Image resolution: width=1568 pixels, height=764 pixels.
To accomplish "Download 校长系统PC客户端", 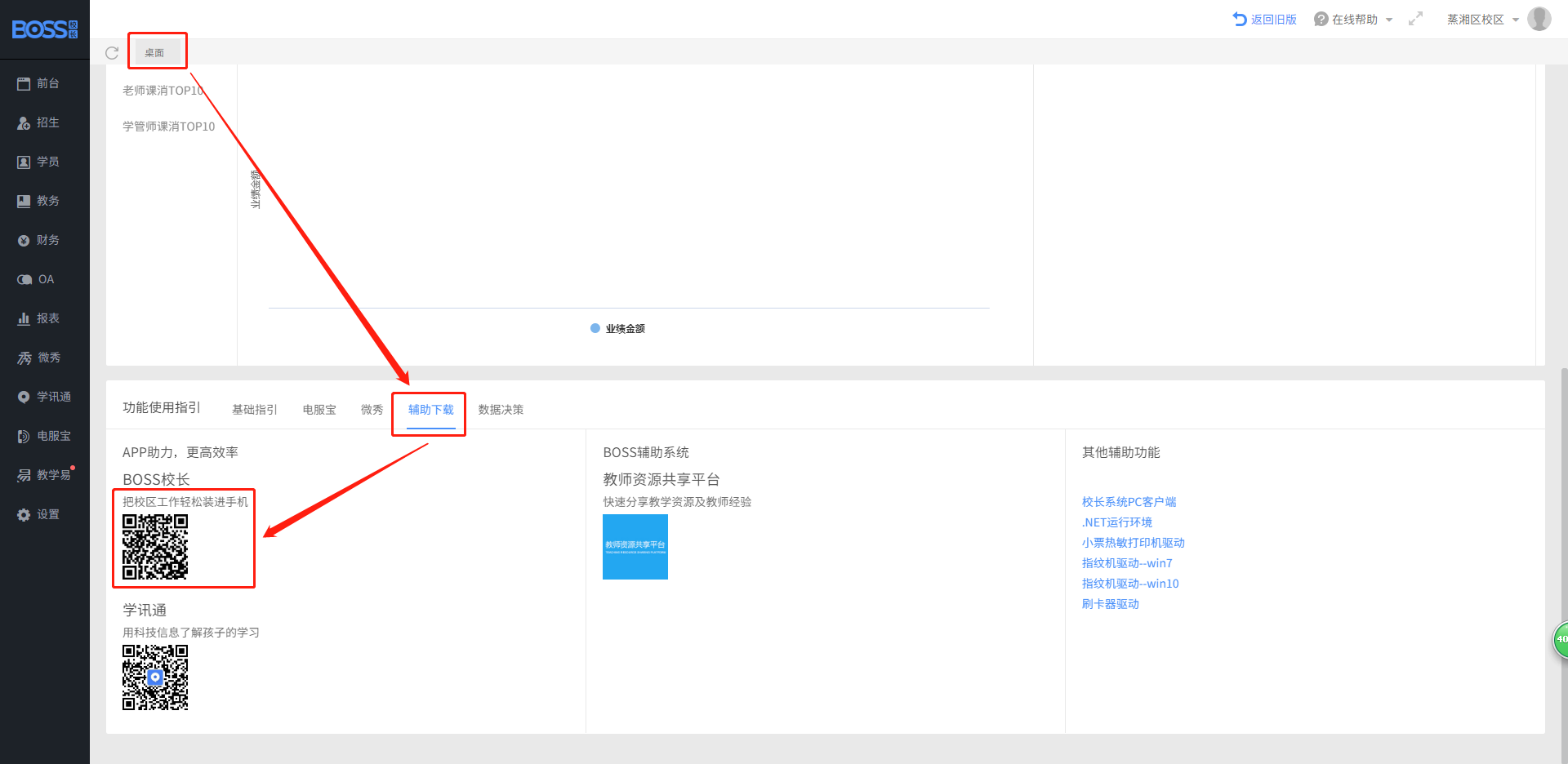I will [x=1129, y=502].
